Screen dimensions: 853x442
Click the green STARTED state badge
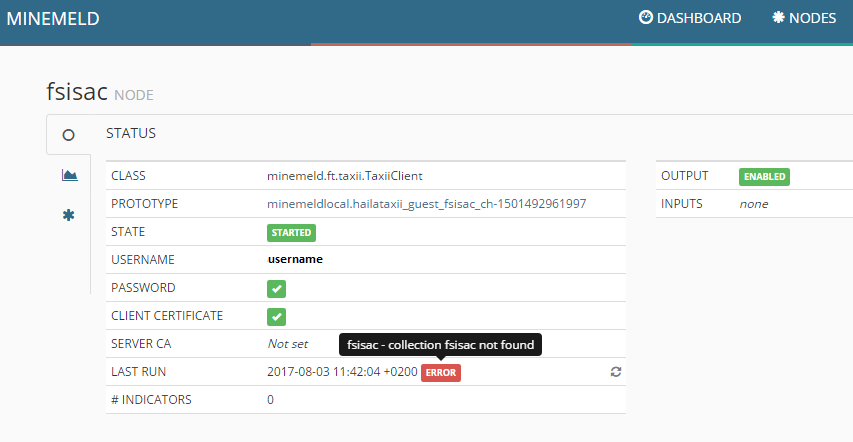[x=291, y=232]
